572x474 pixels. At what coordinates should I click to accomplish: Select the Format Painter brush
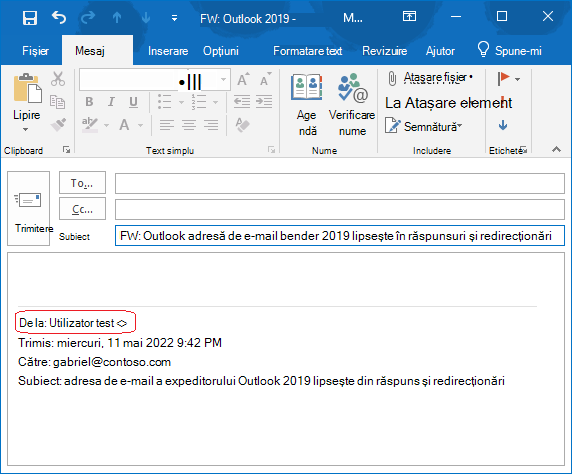(x=58, y=124)
